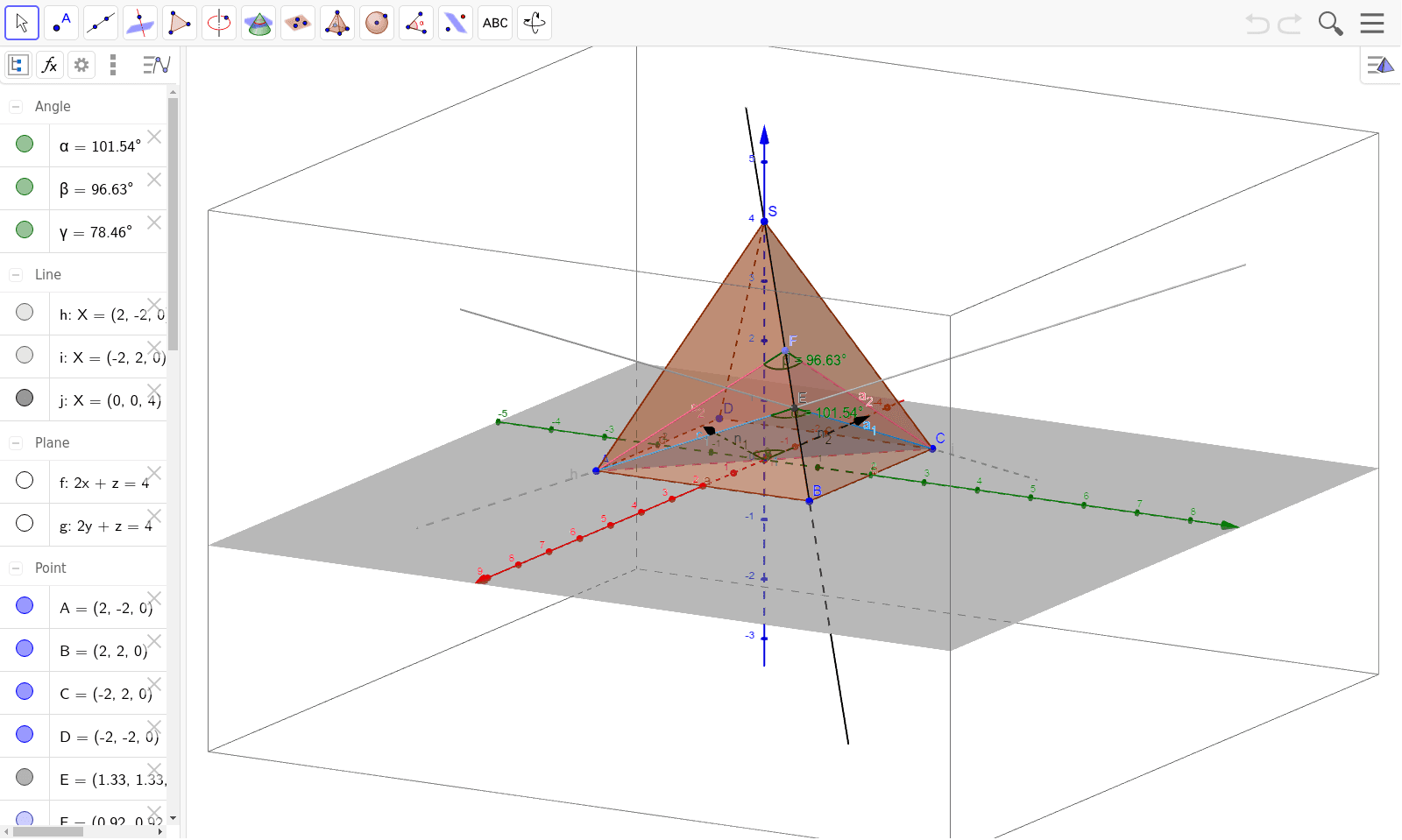1402x840 pixels.
Task: Select the Rotate 3D Graphics View tool
Action: click(535, 23)
